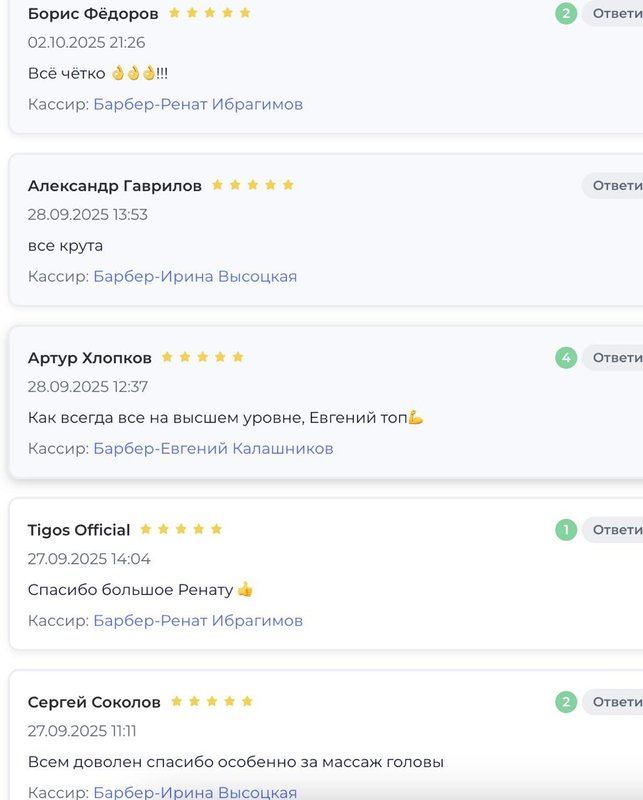
Task: Click green badge 4 on Артур Хлопков review
Action: (566, 358)
